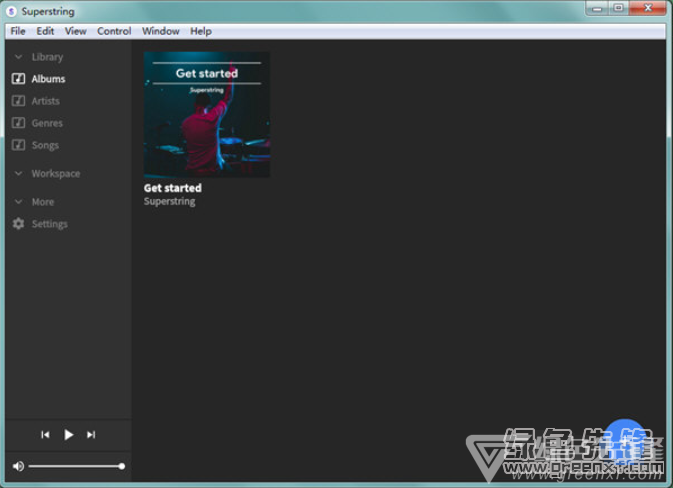Click the Library section header text
The image size is (673, 488).
tap(47, 57)
